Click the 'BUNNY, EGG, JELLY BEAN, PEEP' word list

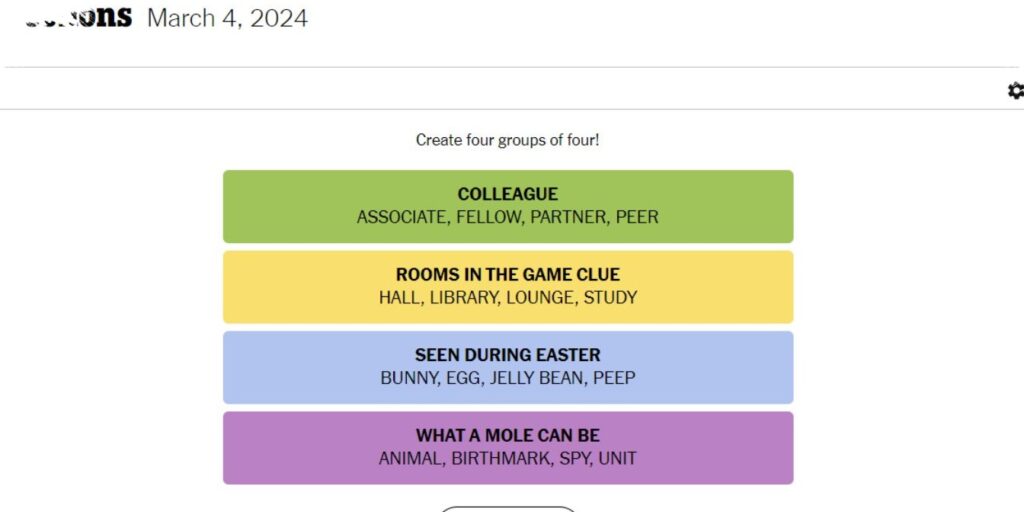point(507,378)
